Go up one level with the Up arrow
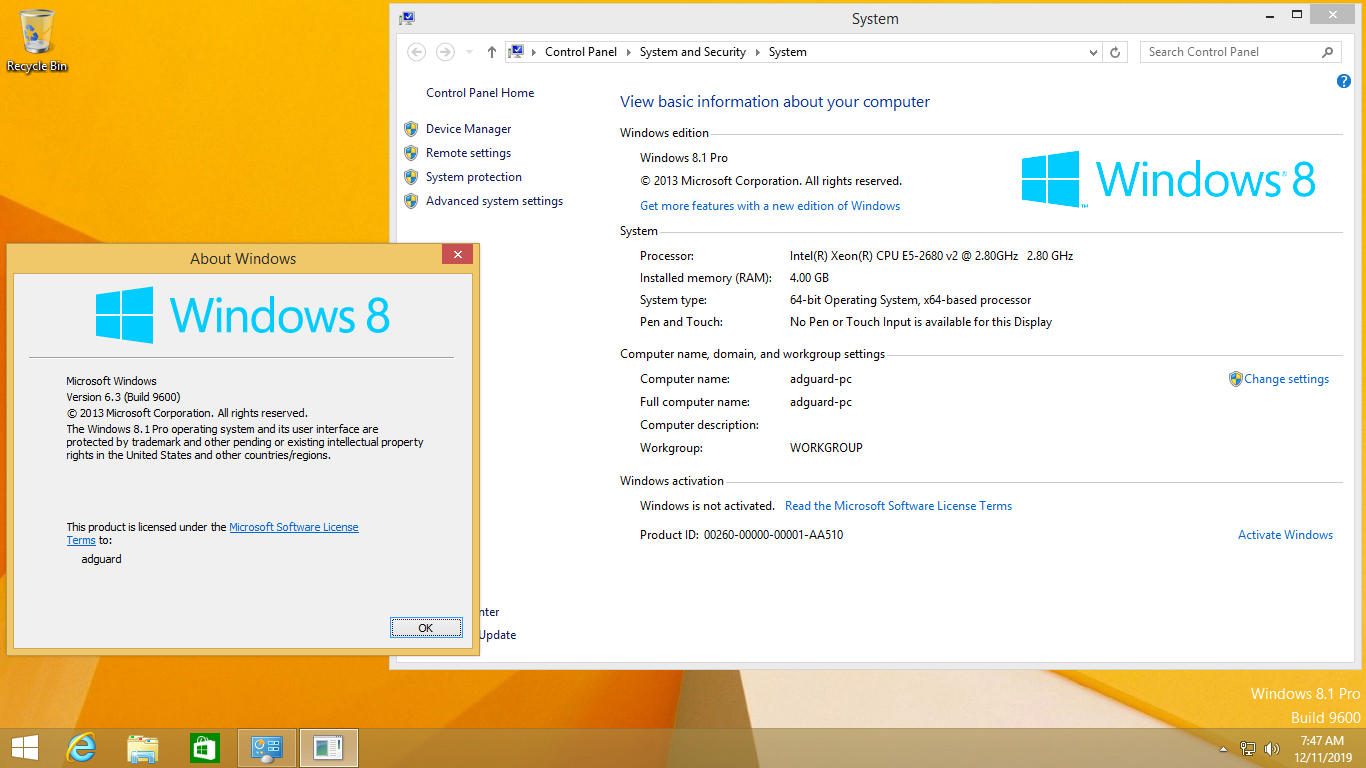The width and height of the screenshot is (1366, 768). click(x=491, y=52)
